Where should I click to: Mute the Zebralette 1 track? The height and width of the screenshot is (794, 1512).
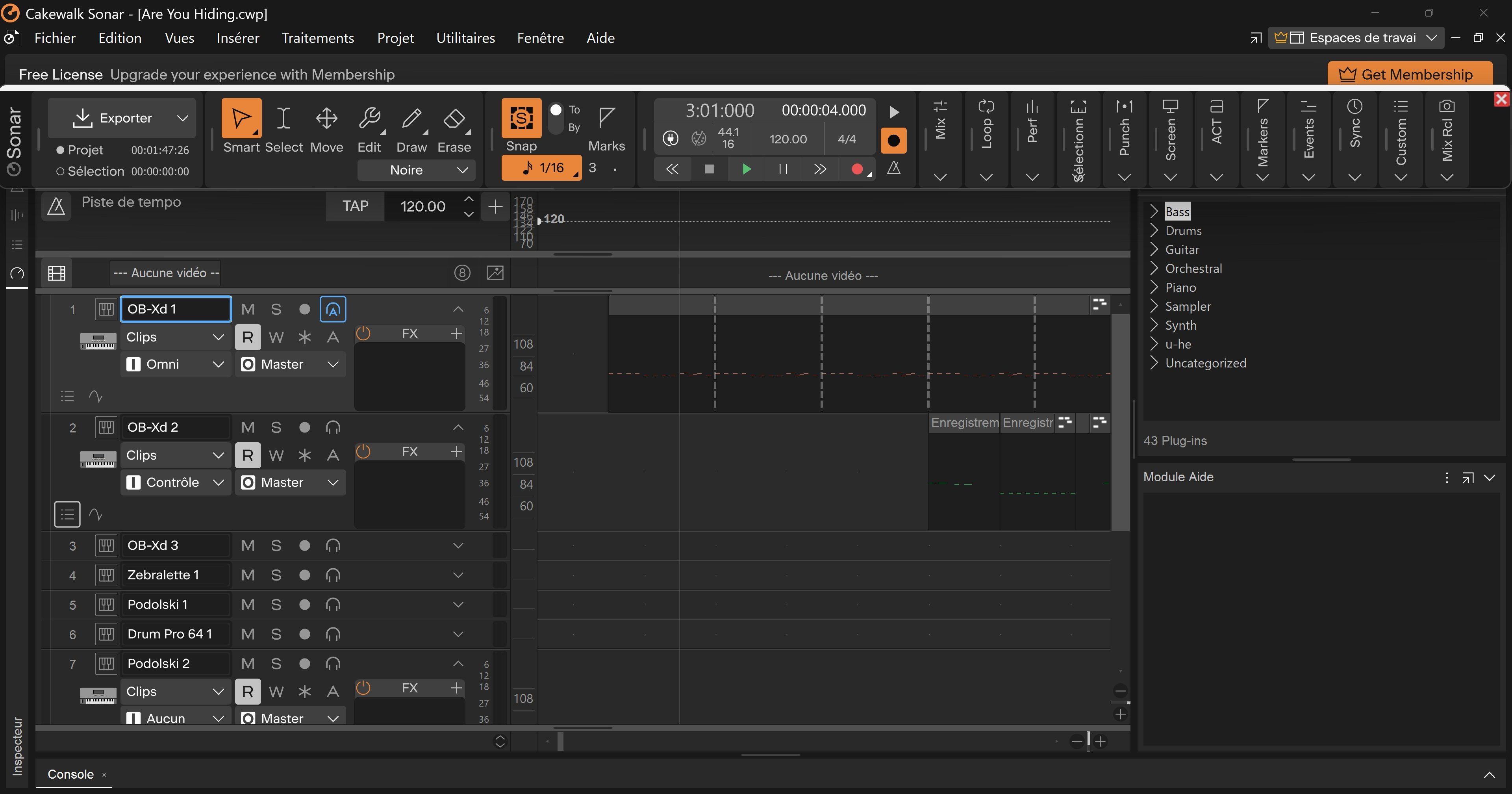[248, 575]
